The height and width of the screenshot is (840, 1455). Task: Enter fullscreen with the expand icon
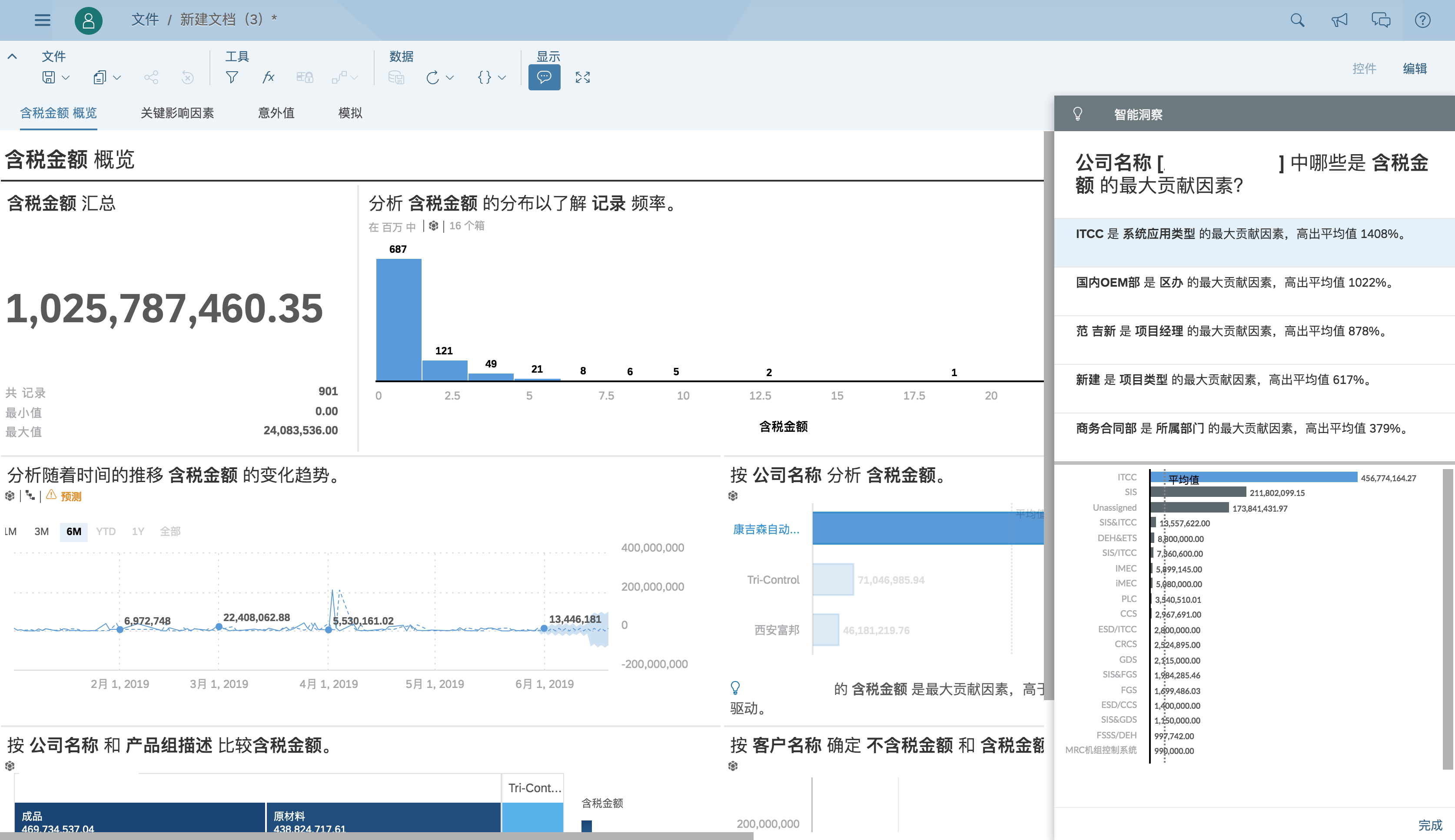click(582, 77)
